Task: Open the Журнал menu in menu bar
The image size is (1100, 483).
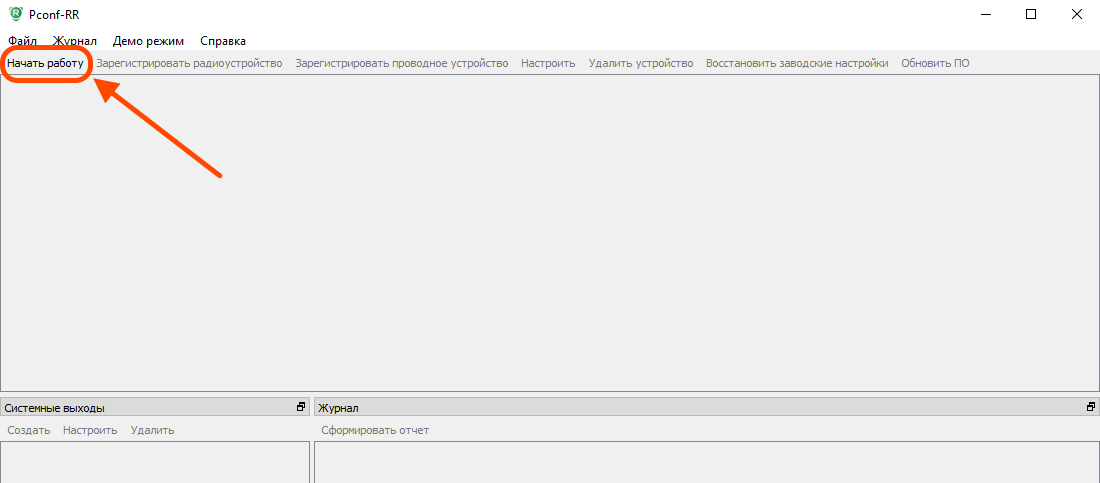Action: (x=75, y=41)
